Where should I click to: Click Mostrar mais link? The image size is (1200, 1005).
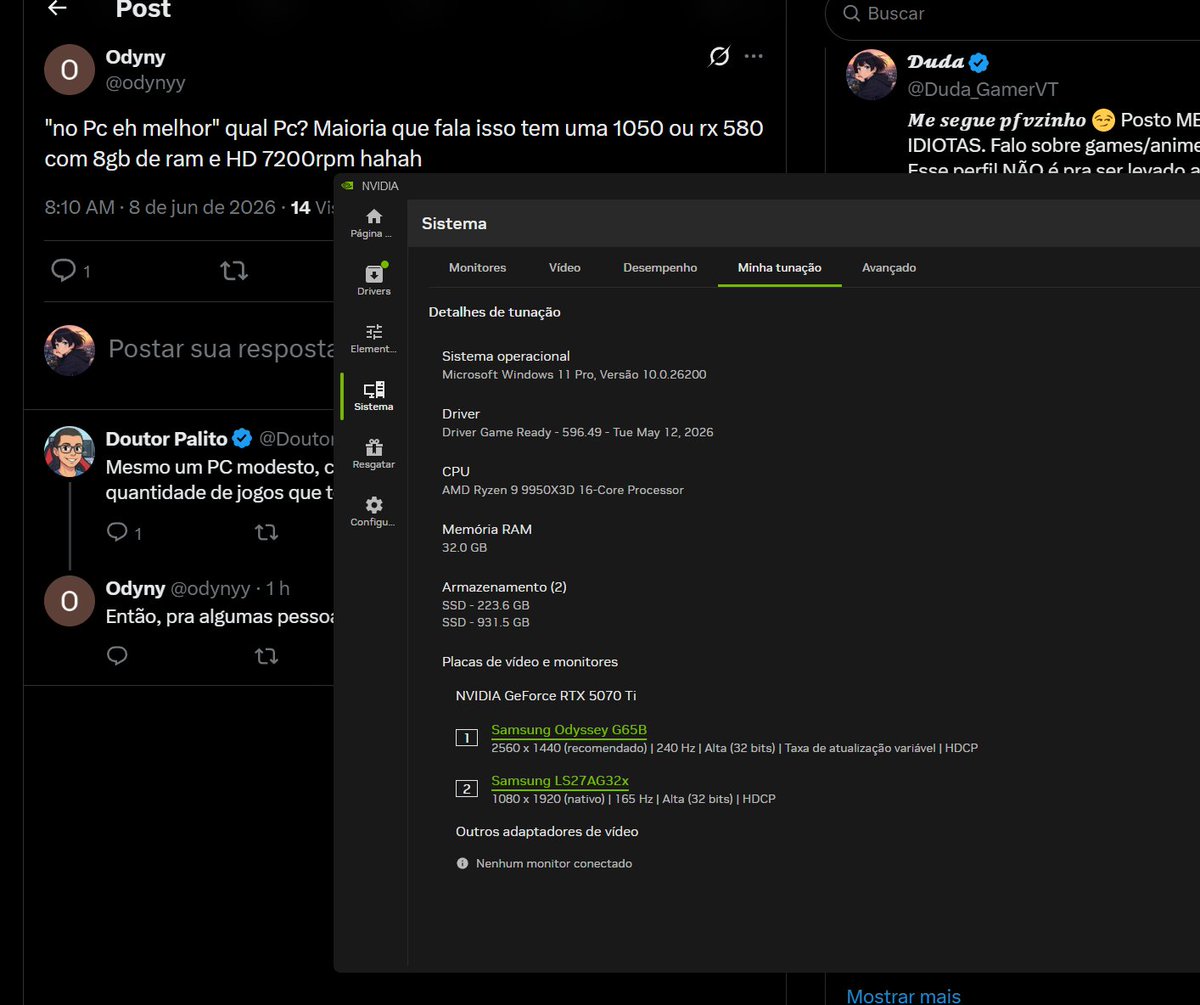tap(903, 995)
